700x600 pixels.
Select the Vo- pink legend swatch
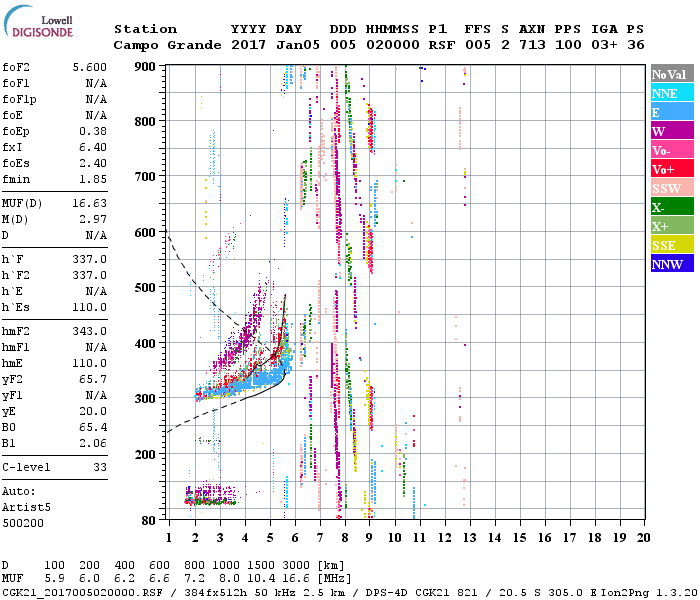[x=671, y=150]
